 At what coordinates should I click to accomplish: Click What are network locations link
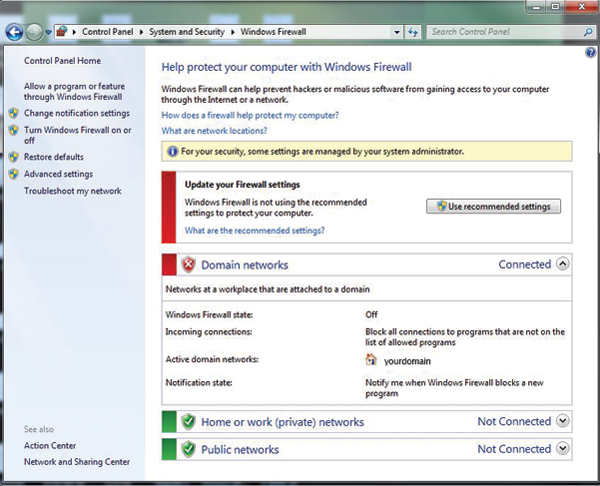(214, 130)
